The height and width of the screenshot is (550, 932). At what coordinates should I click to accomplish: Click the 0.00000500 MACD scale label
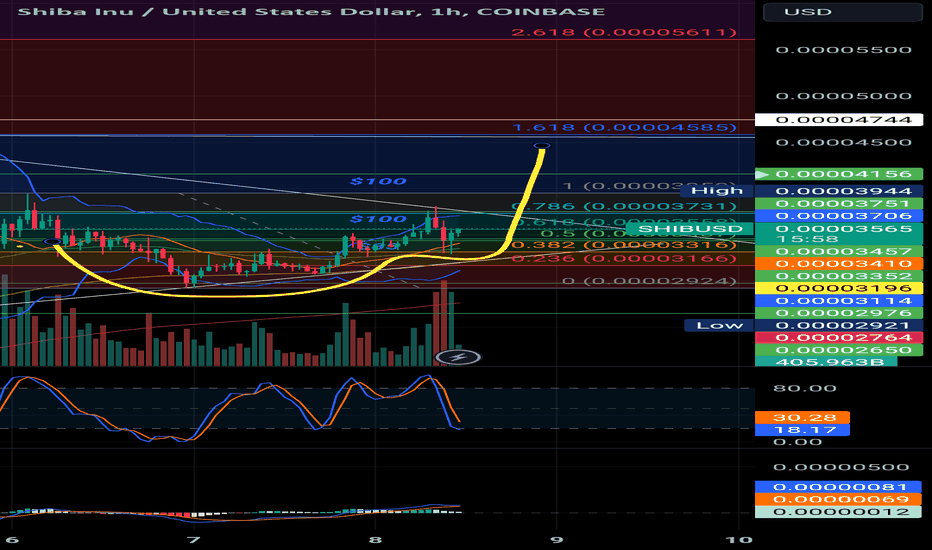pos(842,467)
